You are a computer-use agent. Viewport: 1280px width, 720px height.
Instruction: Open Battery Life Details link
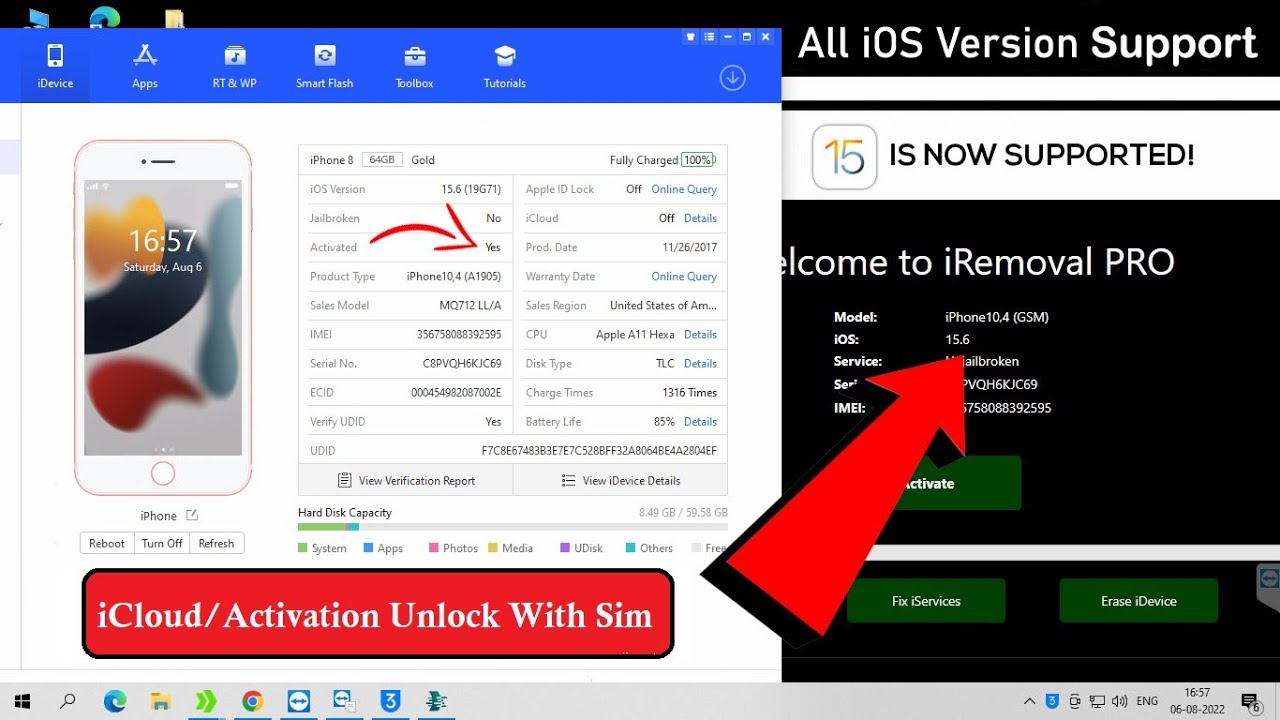pos(700,421)
